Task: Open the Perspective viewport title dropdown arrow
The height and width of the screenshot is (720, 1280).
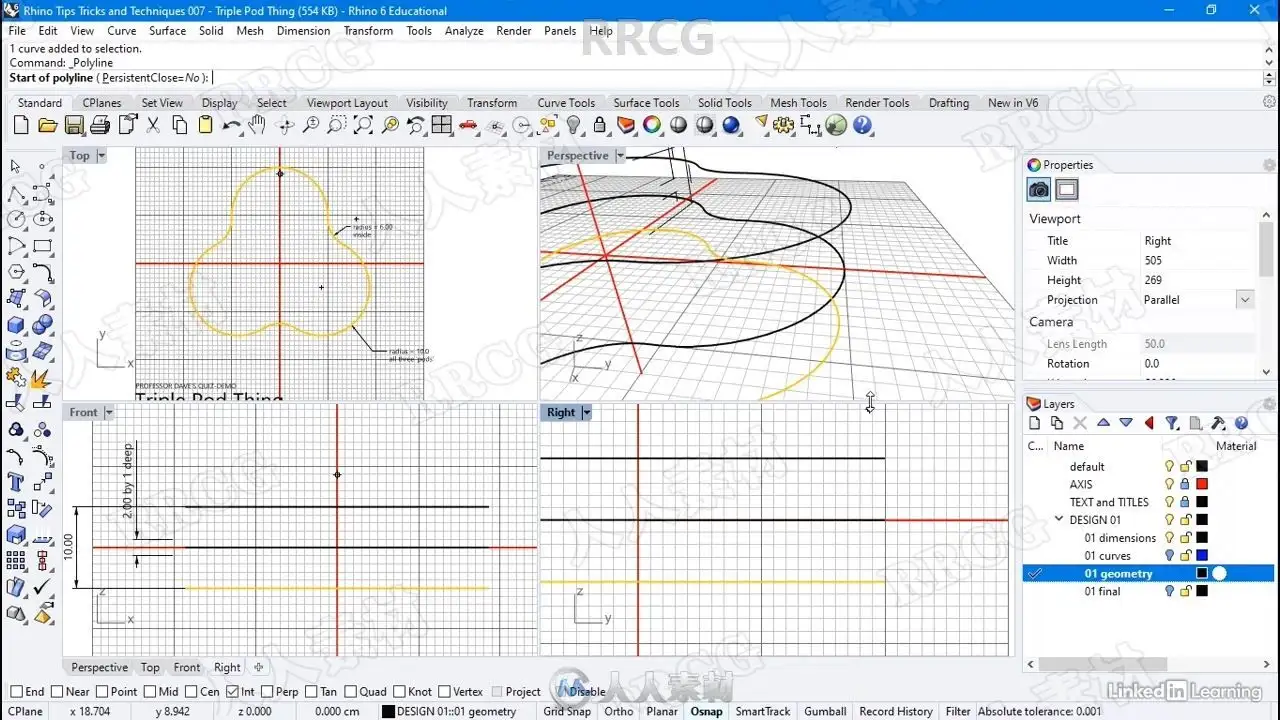Action: click(620, 155)
